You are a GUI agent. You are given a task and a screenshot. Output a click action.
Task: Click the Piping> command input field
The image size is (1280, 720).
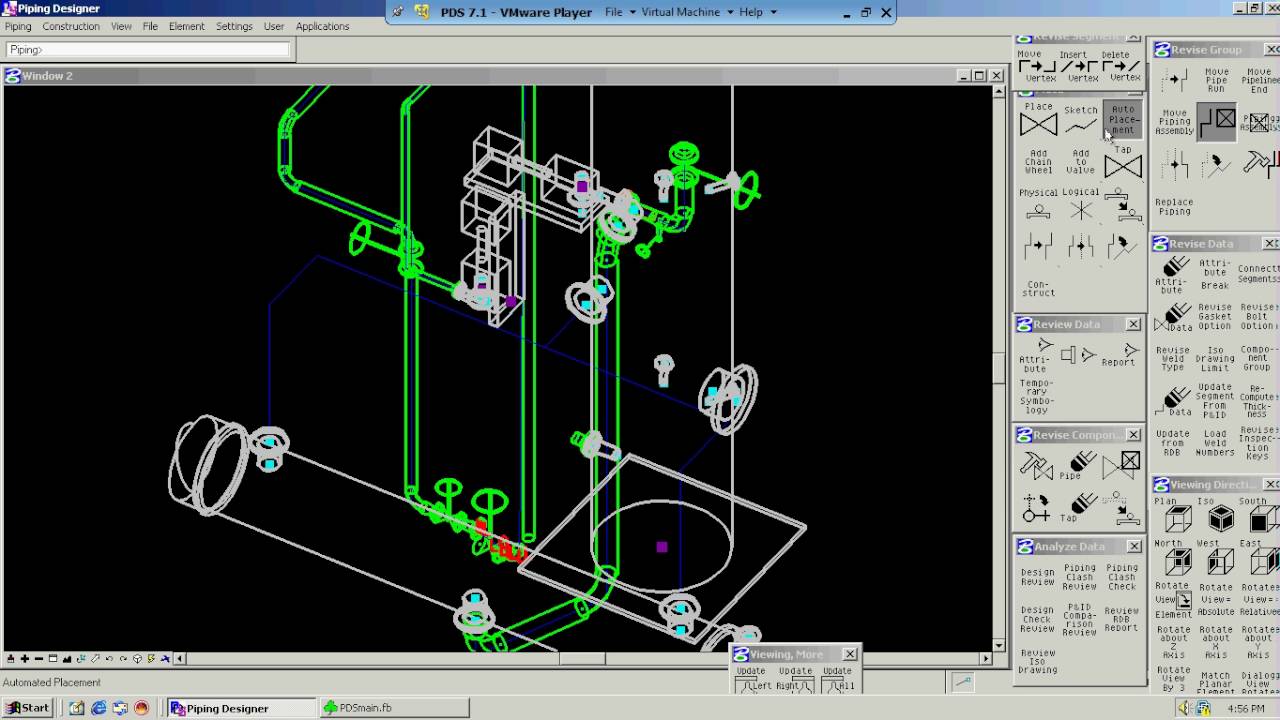147,49
